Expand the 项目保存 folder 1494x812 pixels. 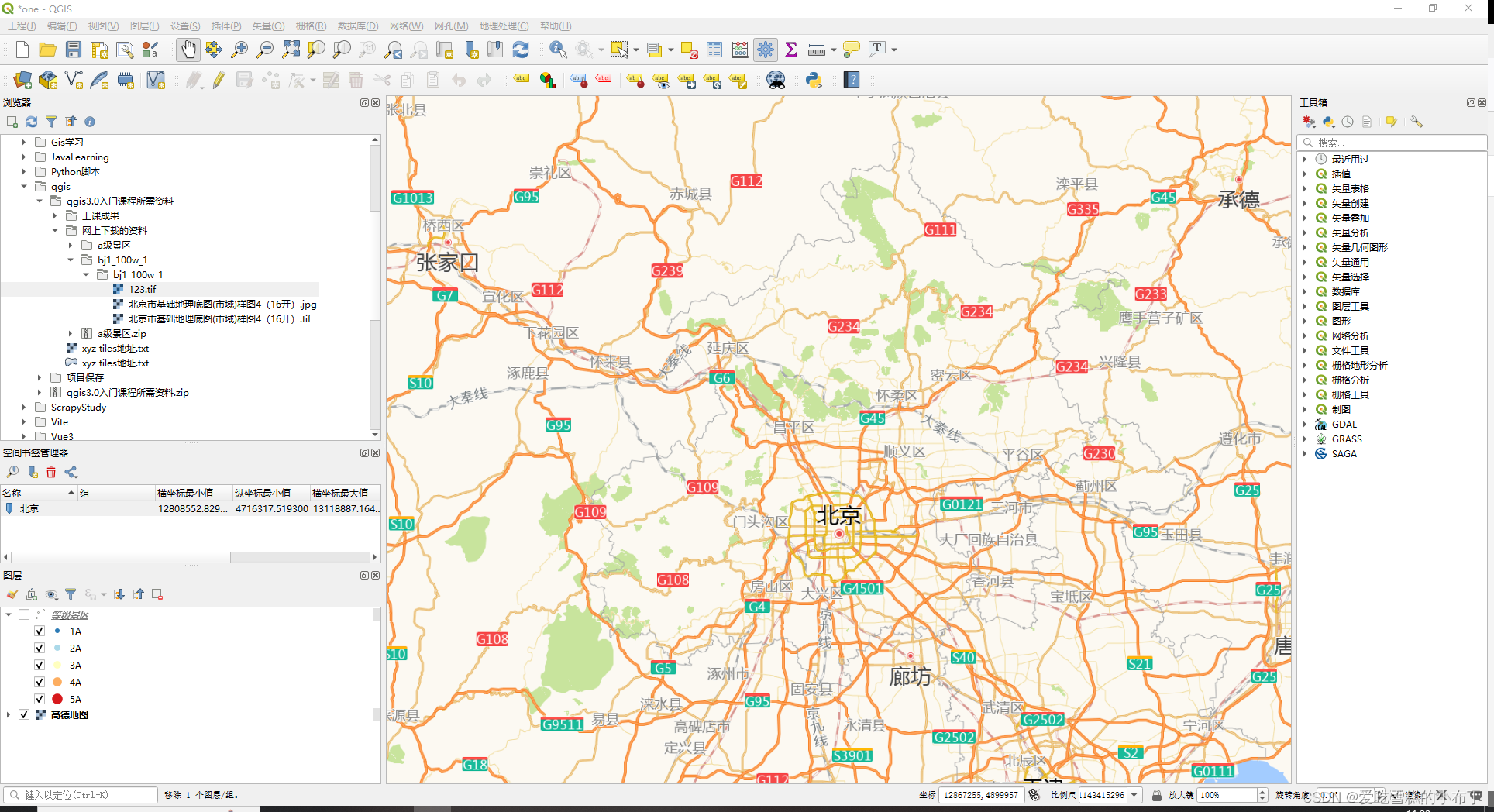point(40,377)
